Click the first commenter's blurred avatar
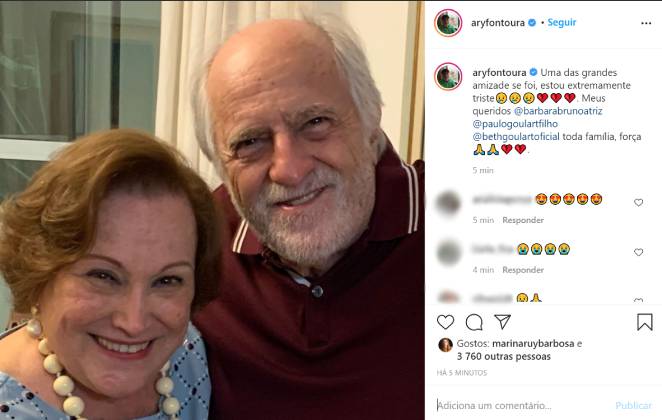 [448, 203]
